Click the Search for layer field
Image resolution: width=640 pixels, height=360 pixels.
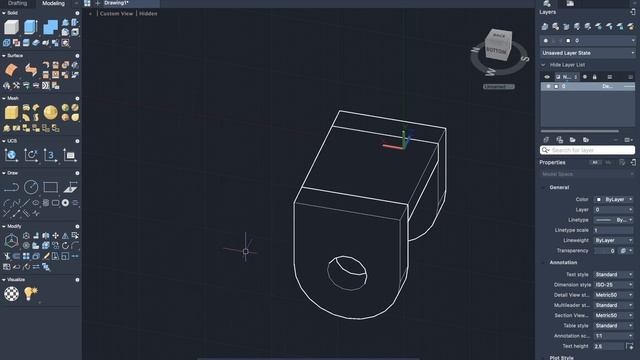tap(587, 150)
